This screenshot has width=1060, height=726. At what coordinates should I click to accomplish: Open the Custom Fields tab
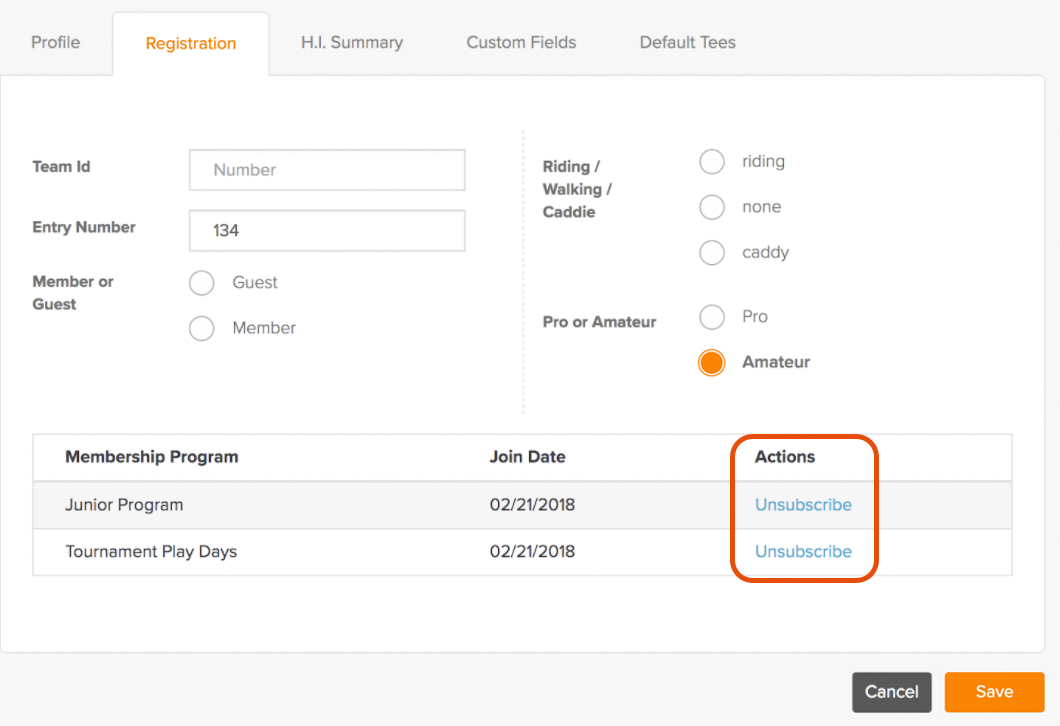(521, 43)
